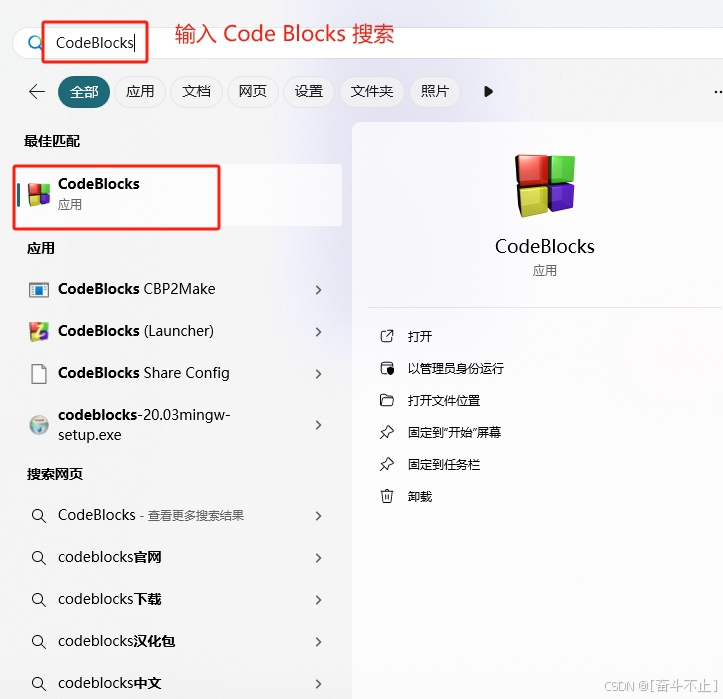Click the CodeBlocks Launcher icon

tap(39, 332)
